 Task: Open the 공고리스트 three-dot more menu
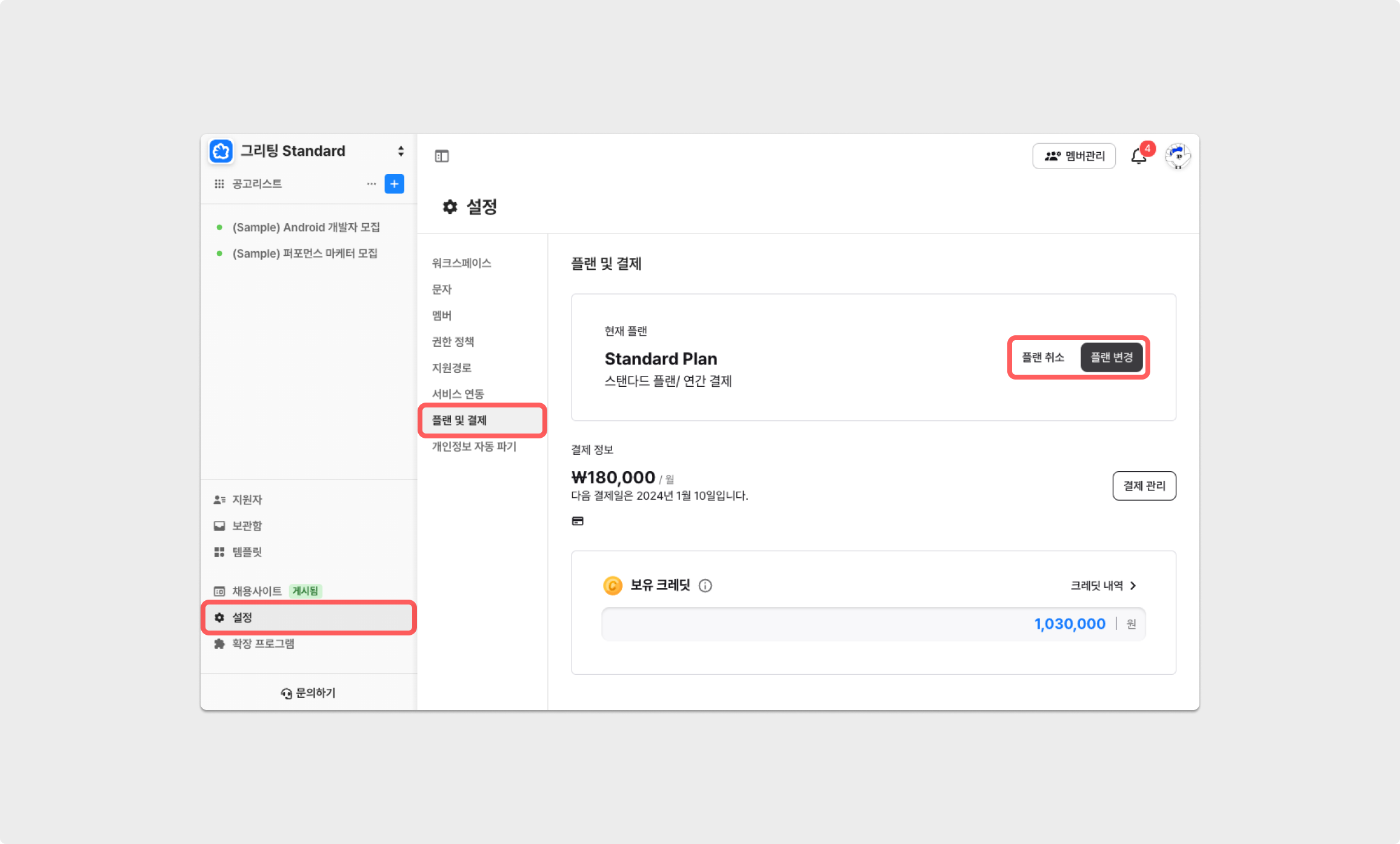371,184
